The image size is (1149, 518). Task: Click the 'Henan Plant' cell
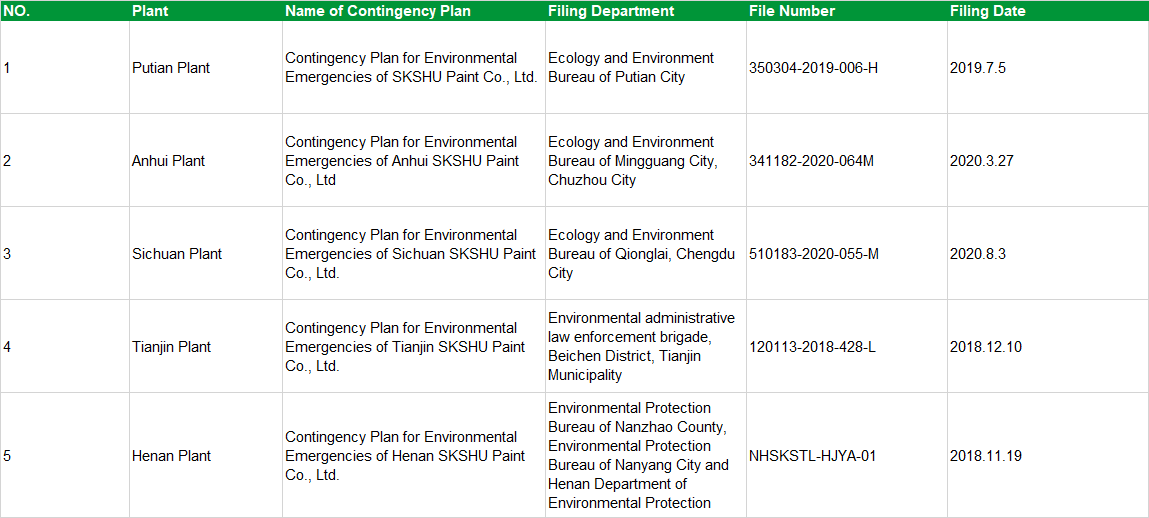171,456
